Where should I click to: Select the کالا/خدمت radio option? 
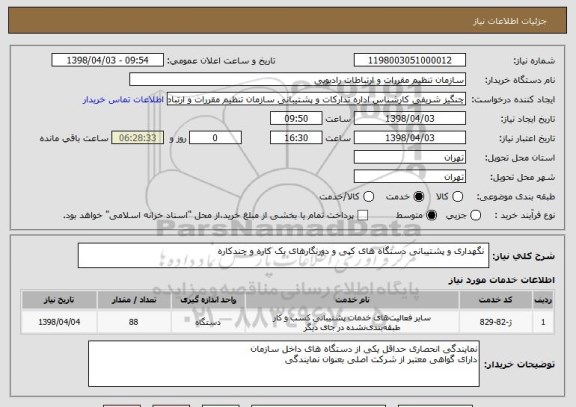tap(368, 197)
